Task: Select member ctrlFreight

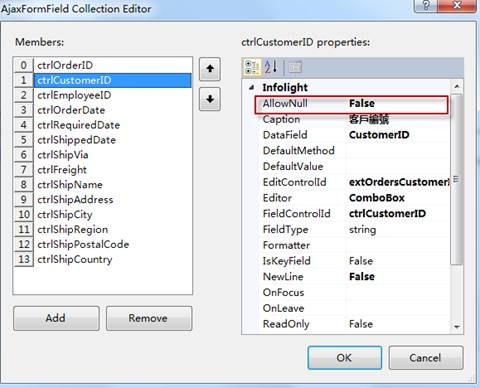Action: coord(103,170)
